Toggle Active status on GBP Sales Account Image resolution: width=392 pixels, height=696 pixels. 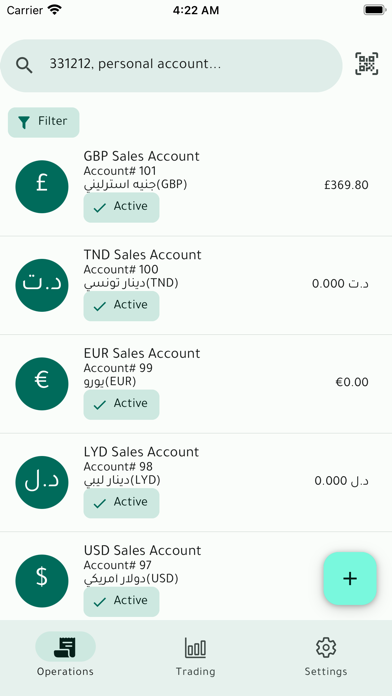[121, 207]
